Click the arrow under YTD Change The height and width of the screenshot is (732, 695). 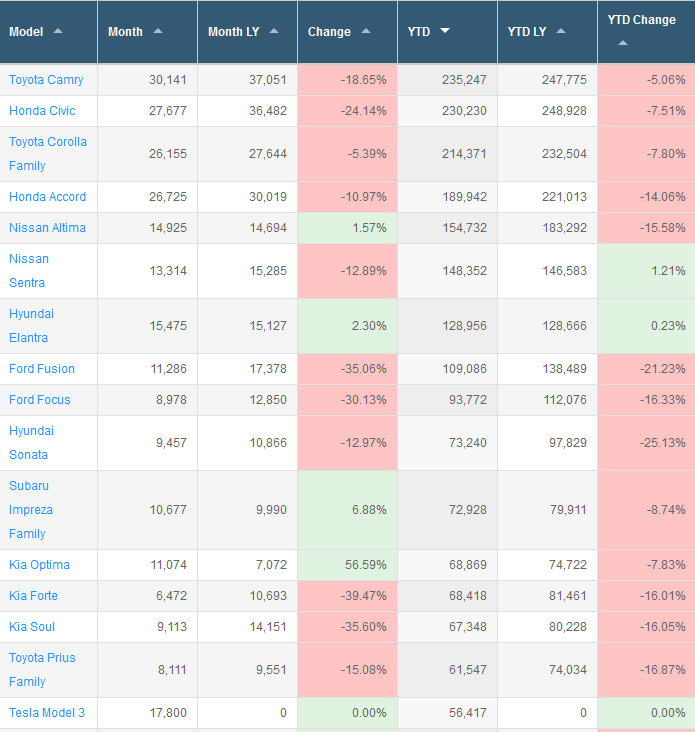(x=623, y=43)
